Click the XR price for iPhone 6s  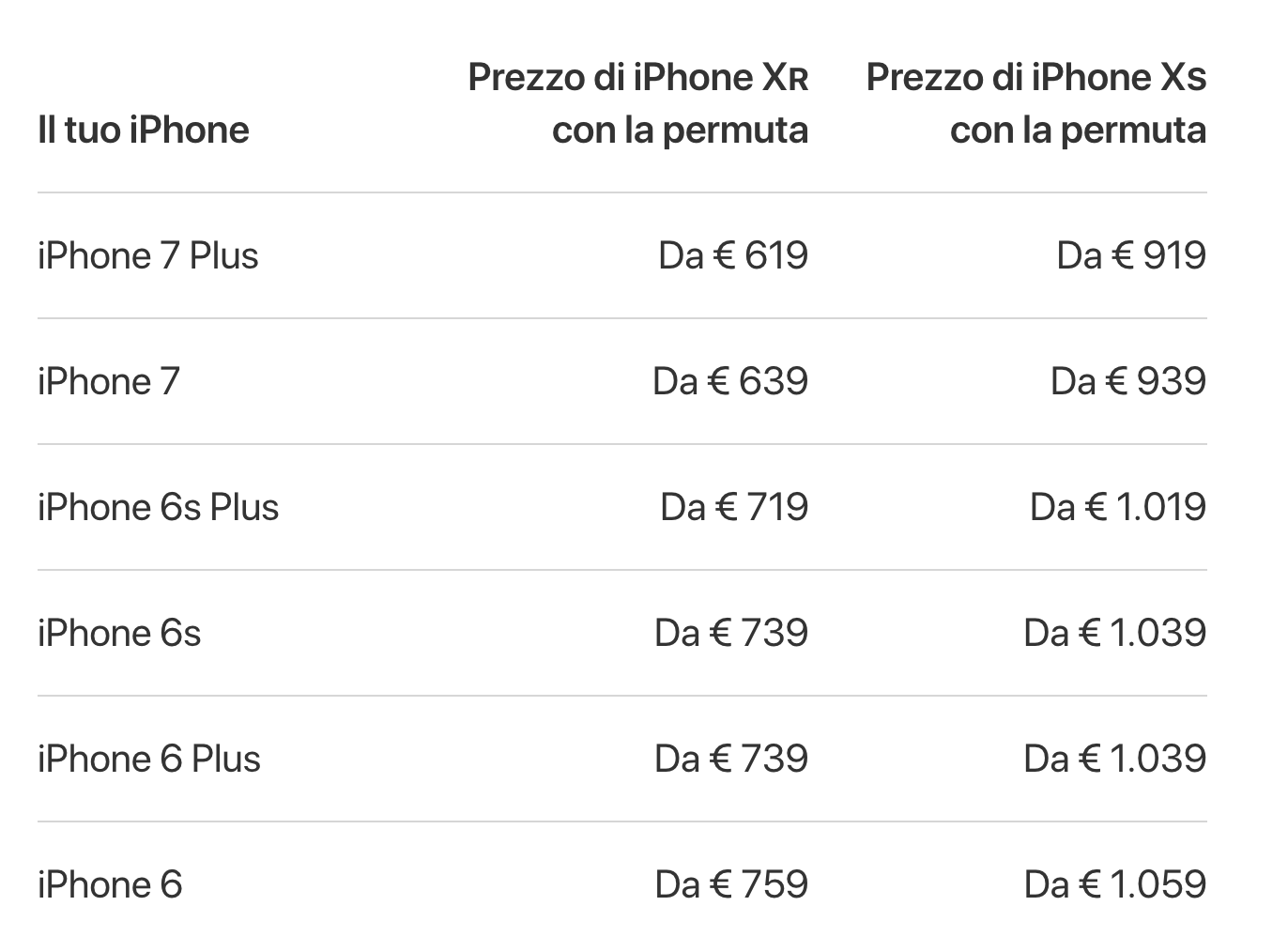tap(730, 633)
